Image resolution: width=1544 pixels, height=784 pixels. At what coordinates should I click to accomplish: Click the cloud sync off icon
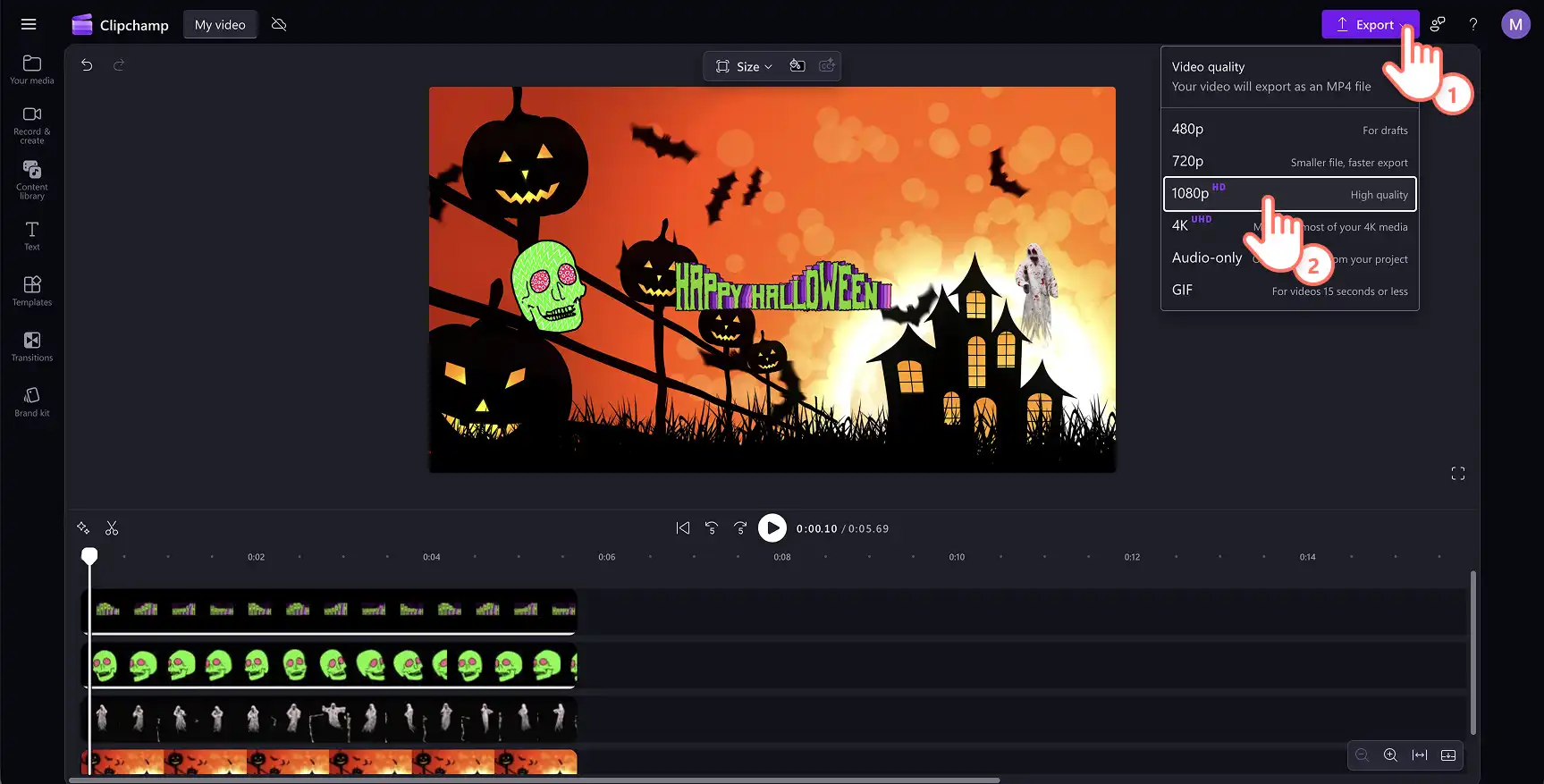pos(279,24)
